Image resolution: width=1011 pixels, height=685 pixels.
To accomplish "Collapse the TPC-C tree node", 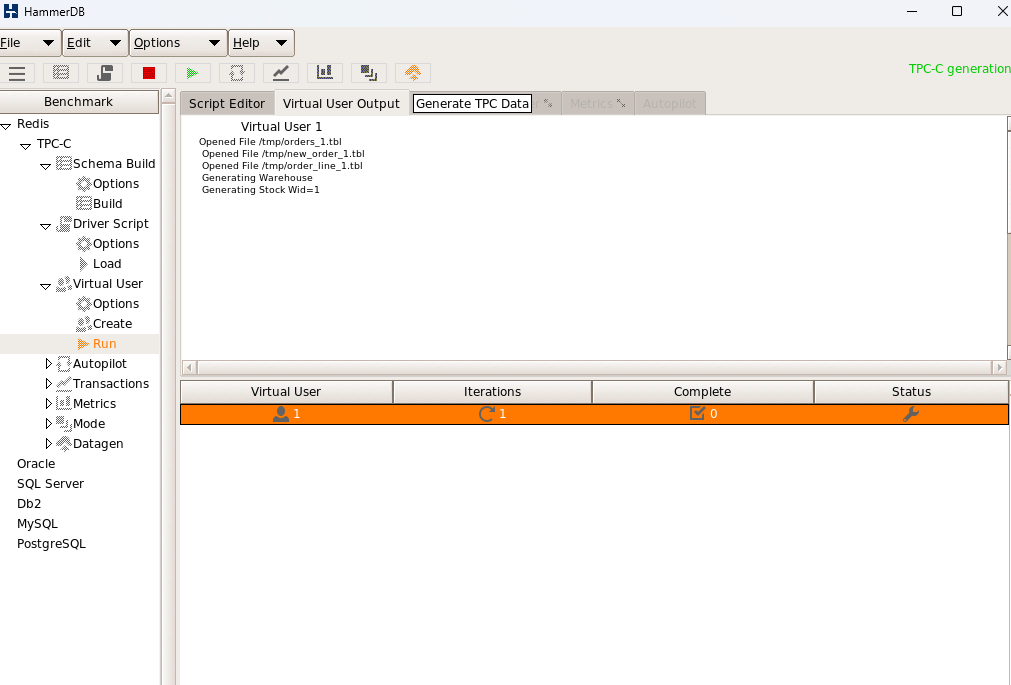I will click(23, 143).
